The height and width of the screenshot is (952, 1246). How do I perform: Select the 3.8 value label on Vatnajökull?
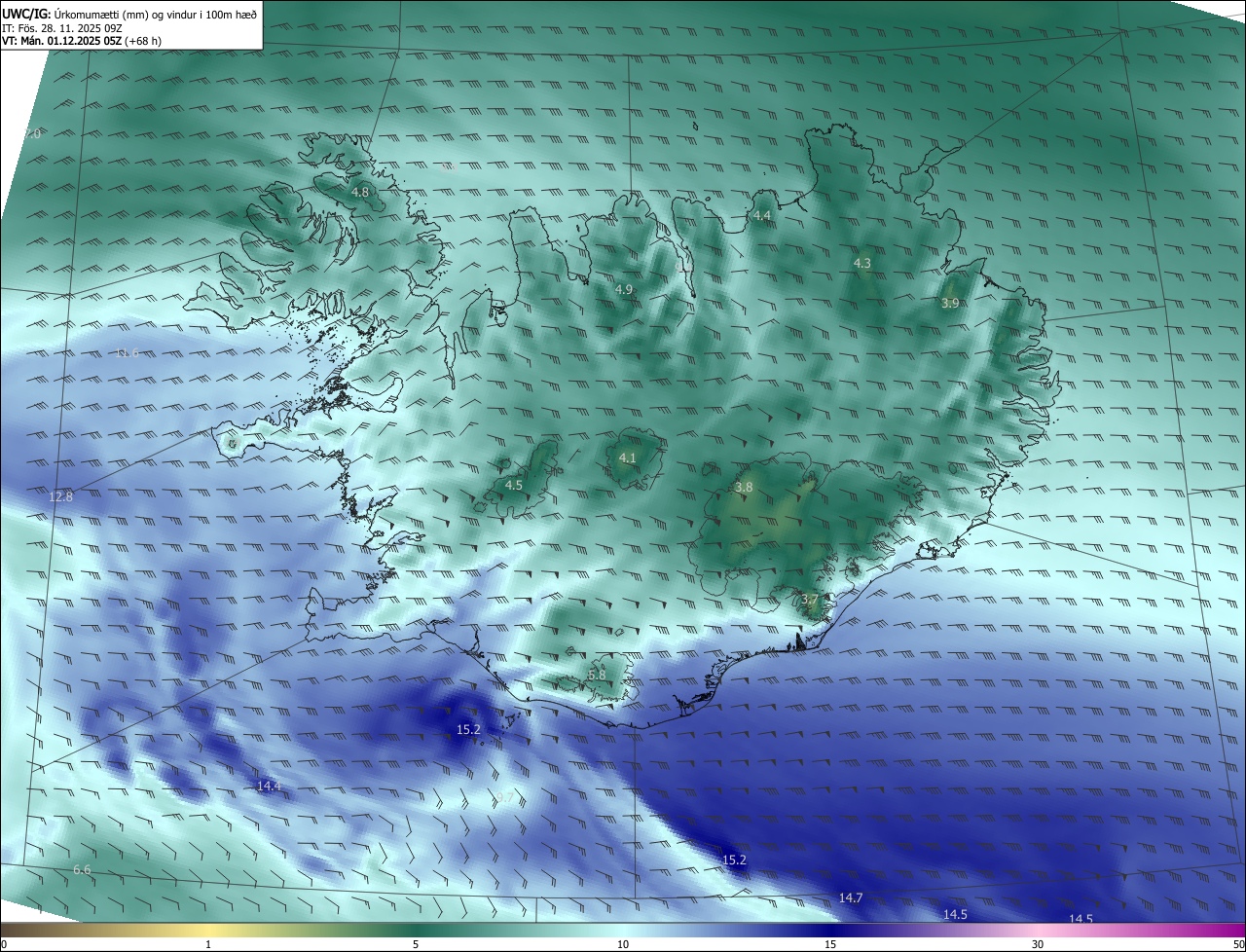point(744,488)
